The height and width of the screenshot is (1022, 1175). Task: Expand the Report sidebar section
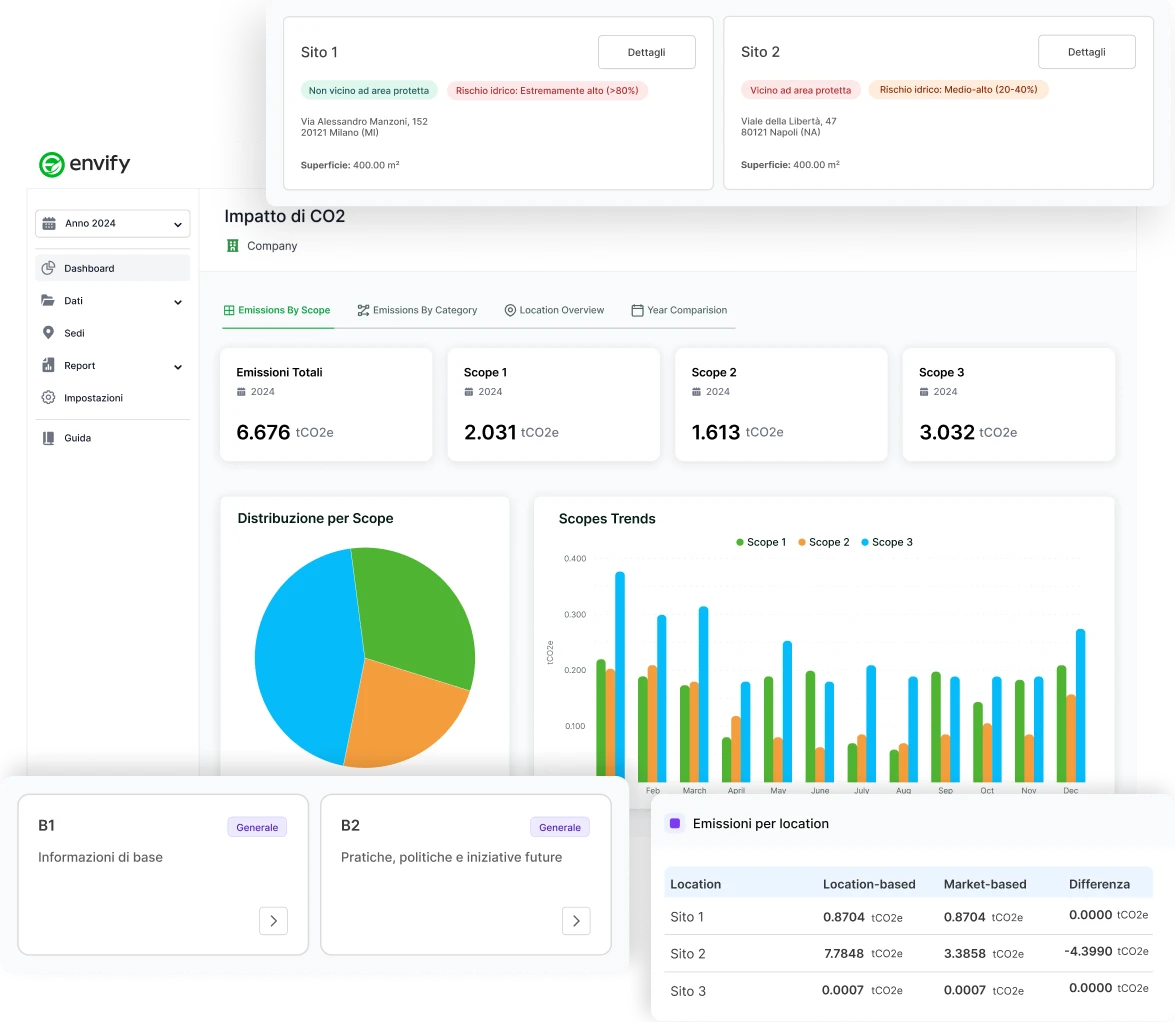click(178, 365)
